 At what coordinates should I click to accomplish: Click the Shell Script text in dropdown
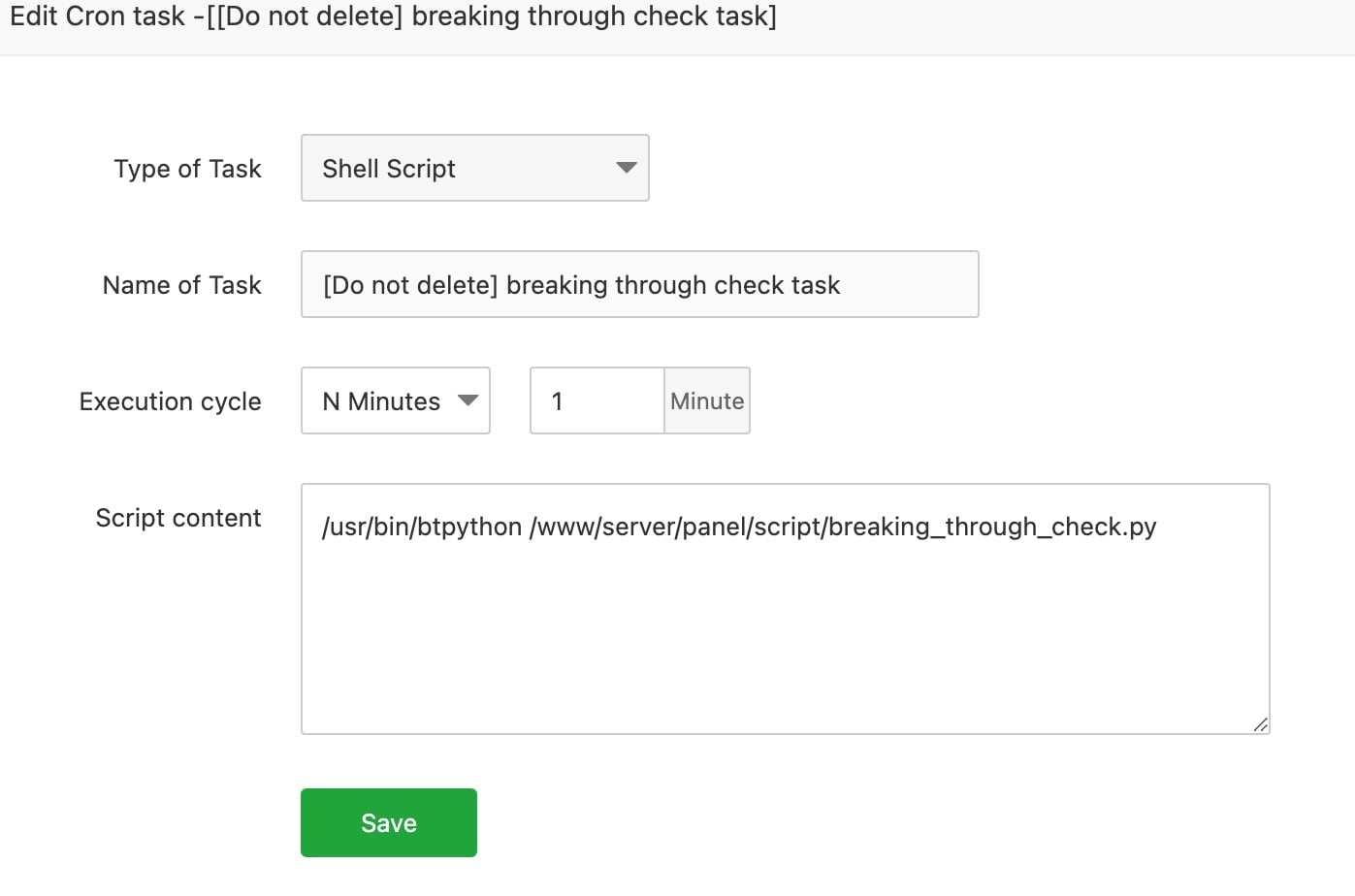[x=389, y=169]
